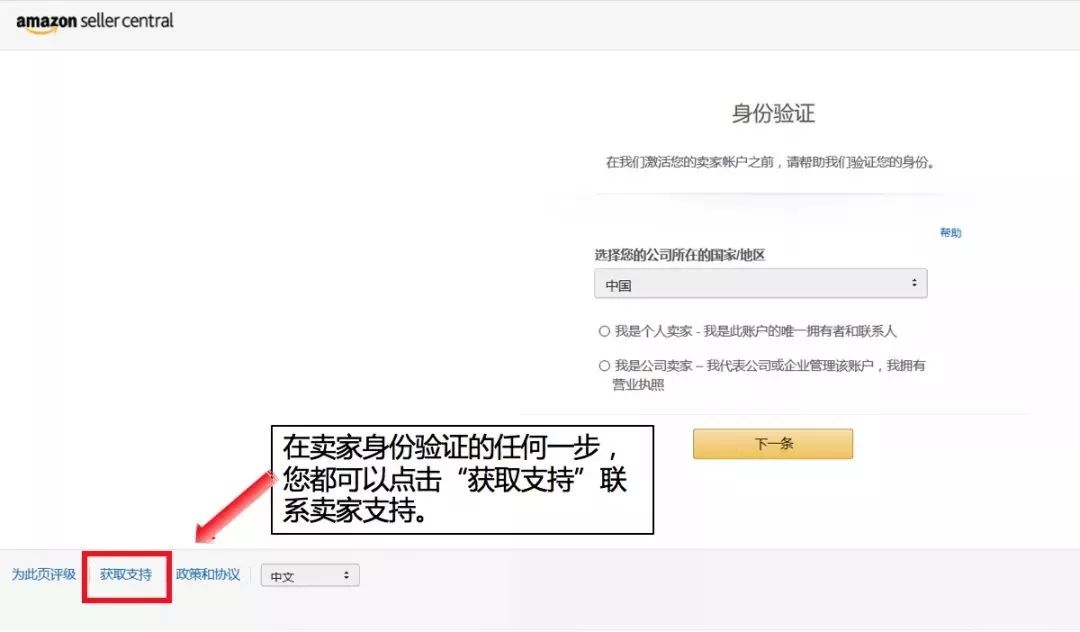The image size is (1080, 632).
Task: Click the up-down arrows on the 中文 selector
Action: click(x=346, y=575)
